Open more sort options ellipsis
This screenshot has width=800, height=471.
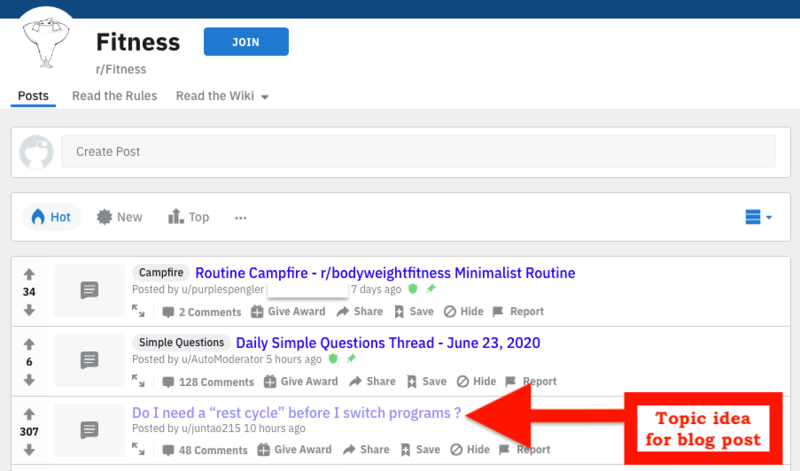[x=240, y=218]
